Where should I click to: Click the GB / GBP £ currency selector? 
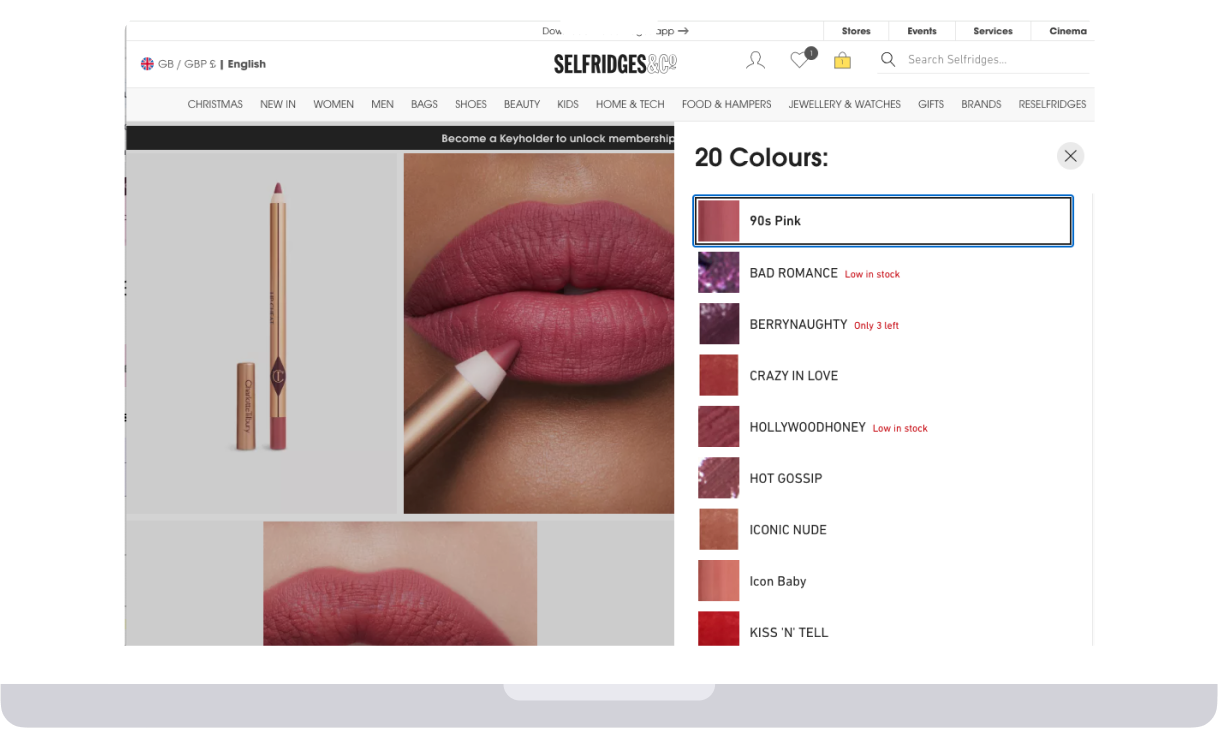click(187, 64)
